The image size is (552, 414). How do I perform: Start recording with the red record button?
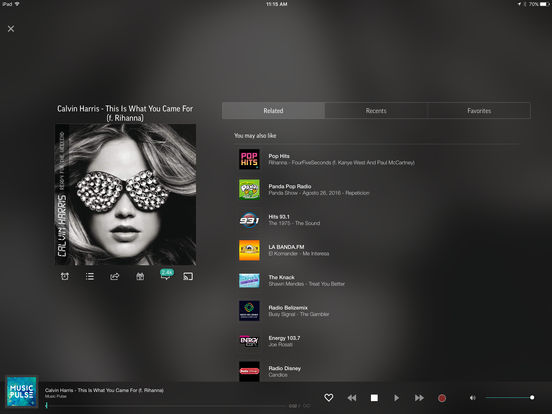(x=442, y=398)
